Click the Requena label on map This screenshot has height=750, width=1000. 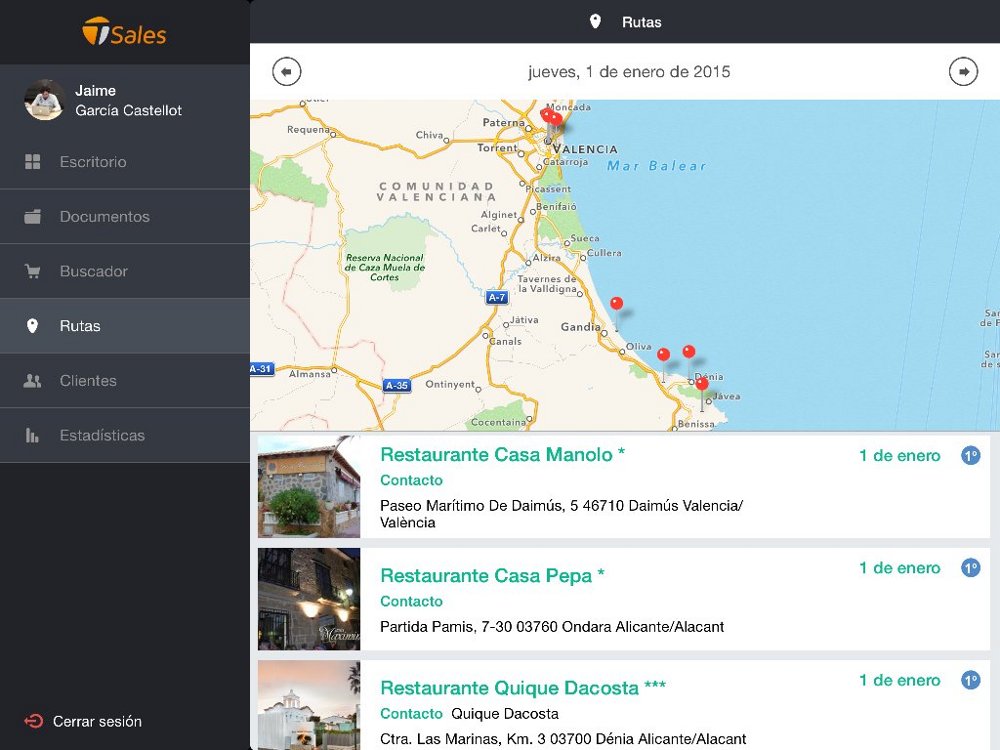pos(308,129)
